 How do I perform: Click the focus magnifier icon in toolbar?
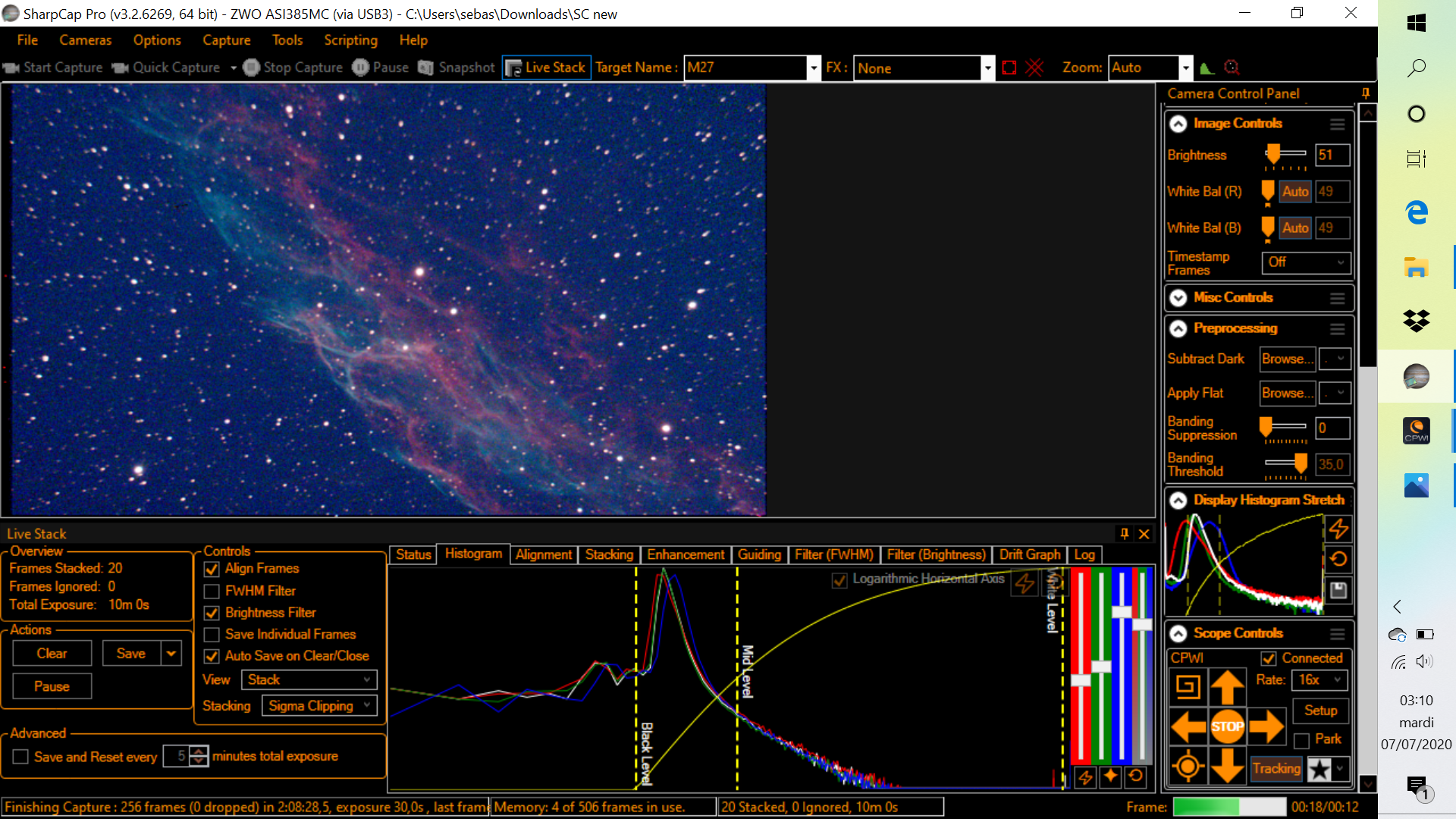1232,67
